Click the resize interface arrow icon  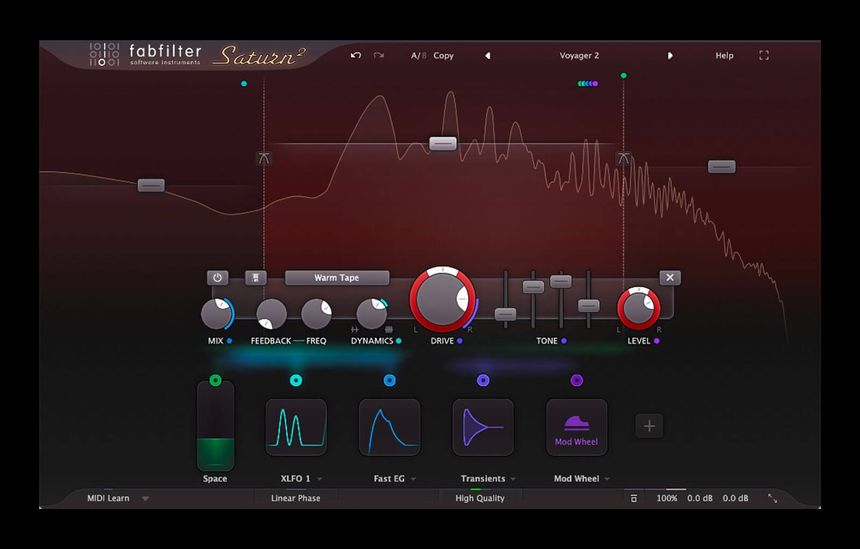point(772,498)
